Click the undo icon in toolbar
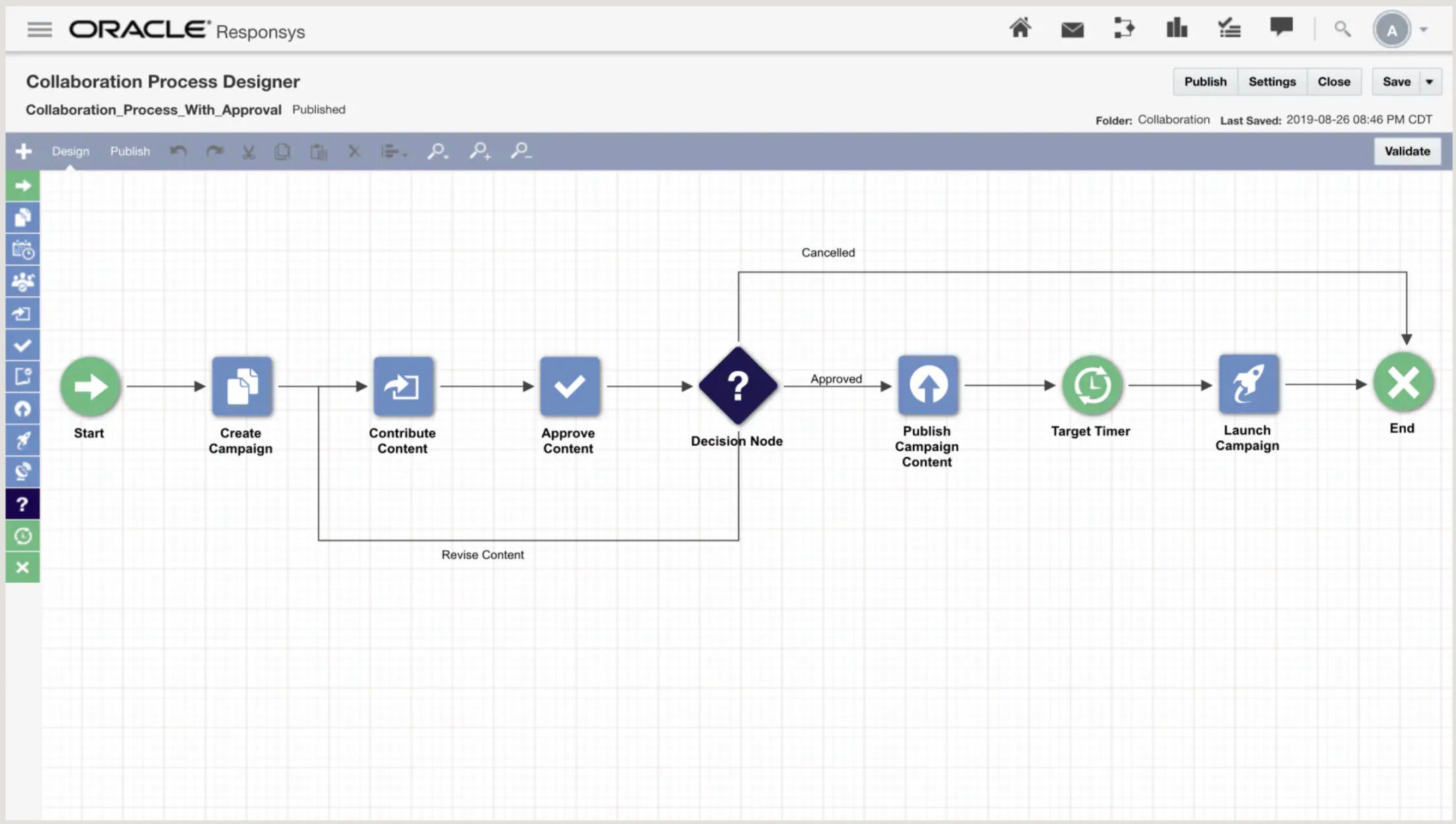 (x=178, y=151)
